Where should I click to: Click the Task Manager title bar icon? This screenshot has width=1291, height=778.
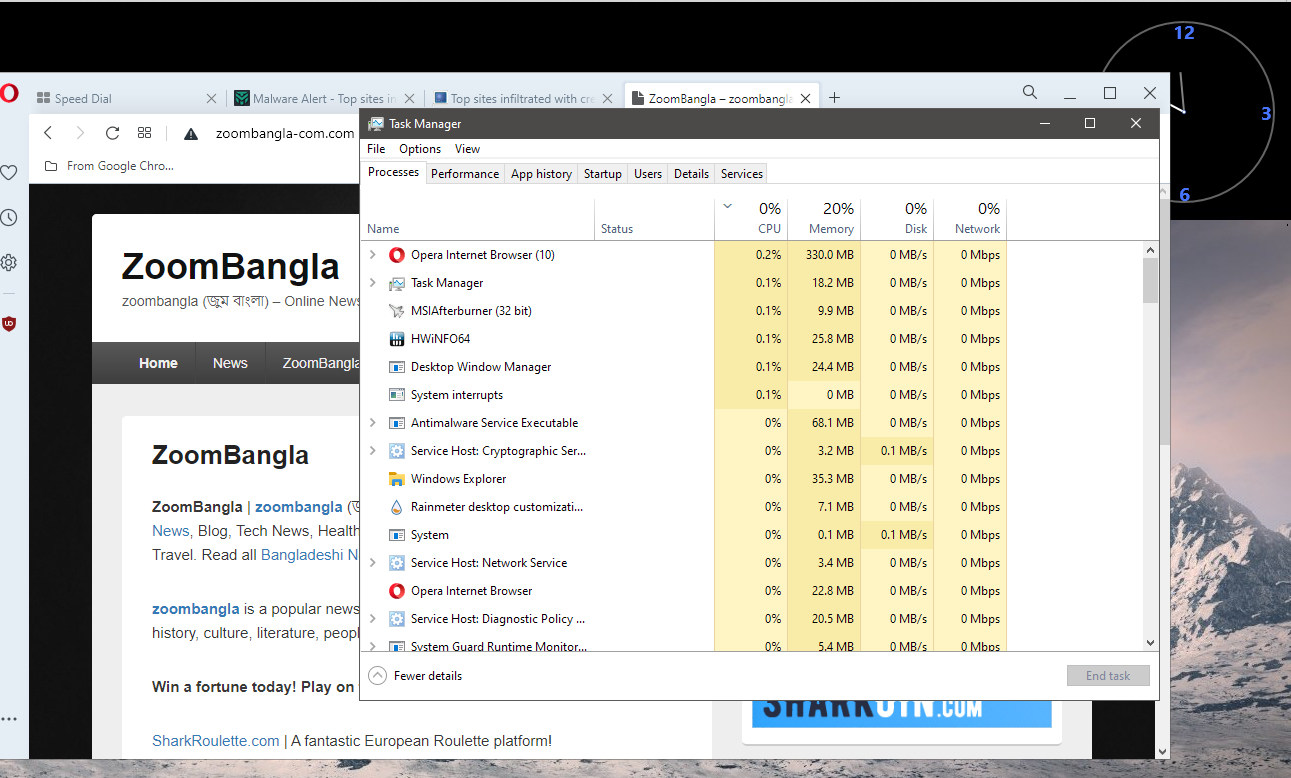(x=376, y=124)
